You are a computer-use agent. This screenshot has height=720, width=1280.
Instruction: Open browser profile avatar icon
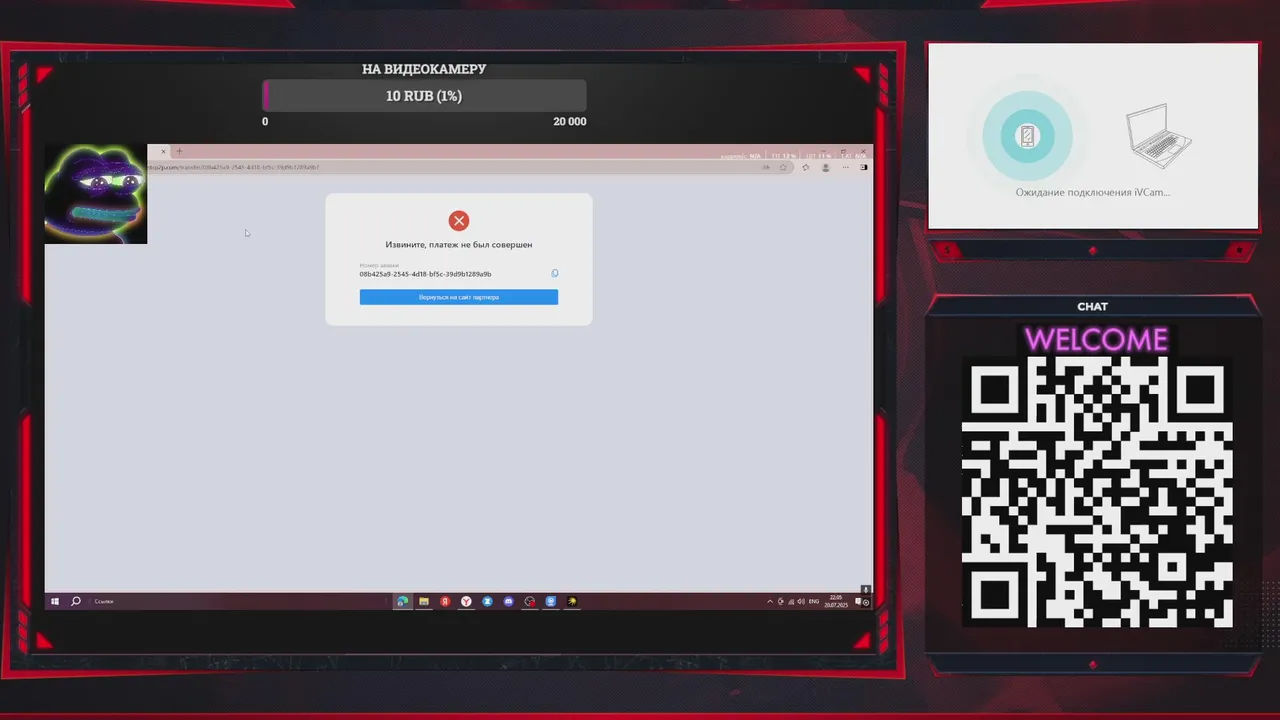826,167
